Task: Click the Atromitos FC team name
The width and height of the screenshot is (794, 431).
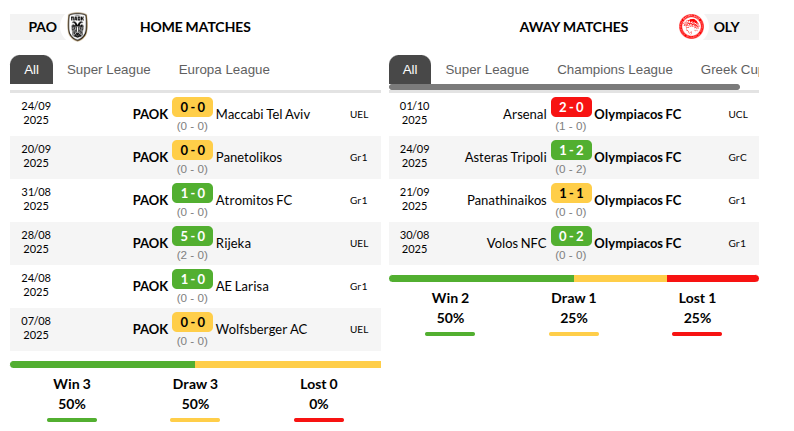Action: [254, 200]
